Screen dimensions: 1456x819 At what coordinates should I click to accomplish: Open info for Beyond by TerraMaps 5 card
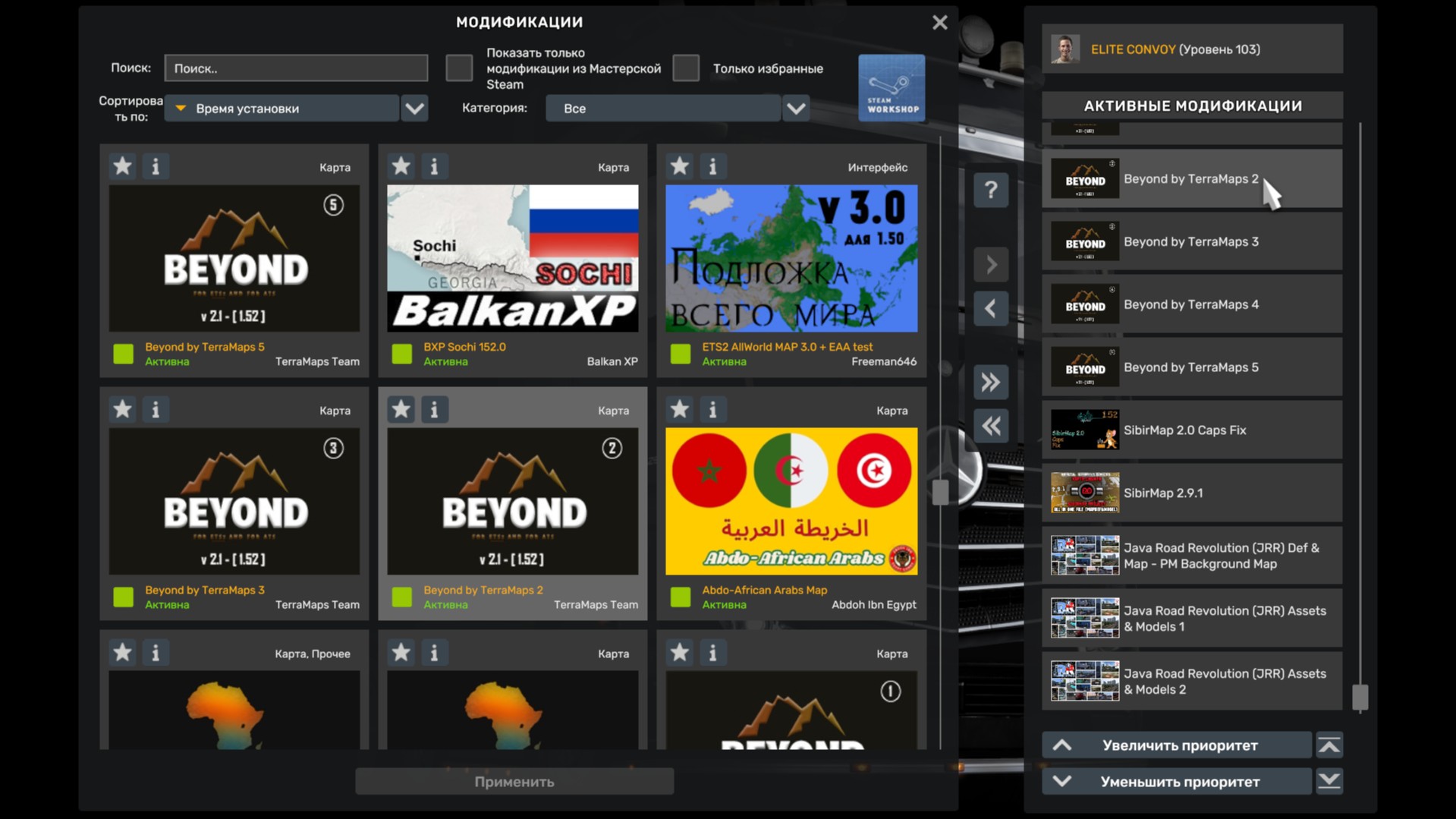[156, 166]
